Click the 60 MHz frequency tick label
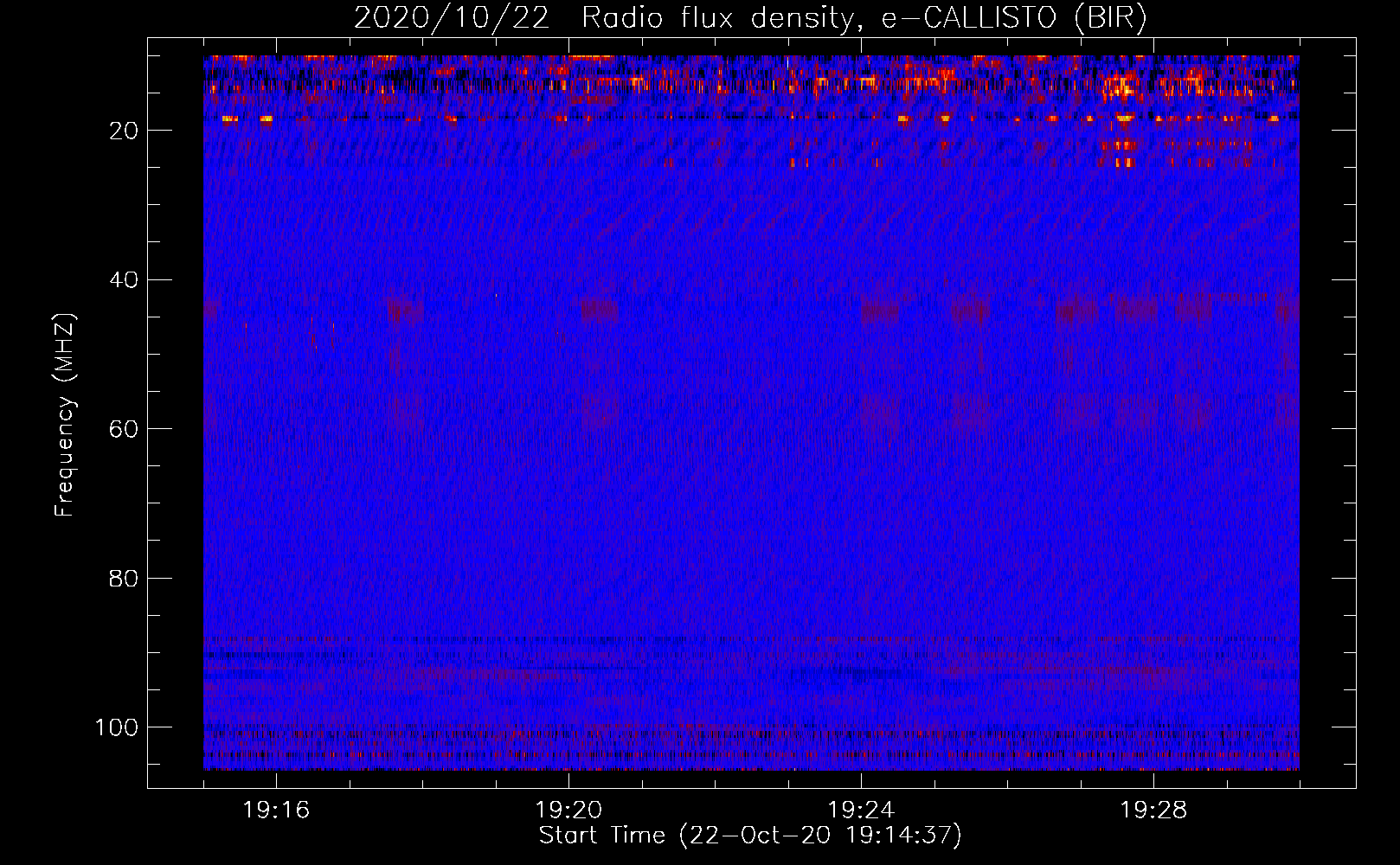This screenshot has height=865, width=1400. (124, 429)
